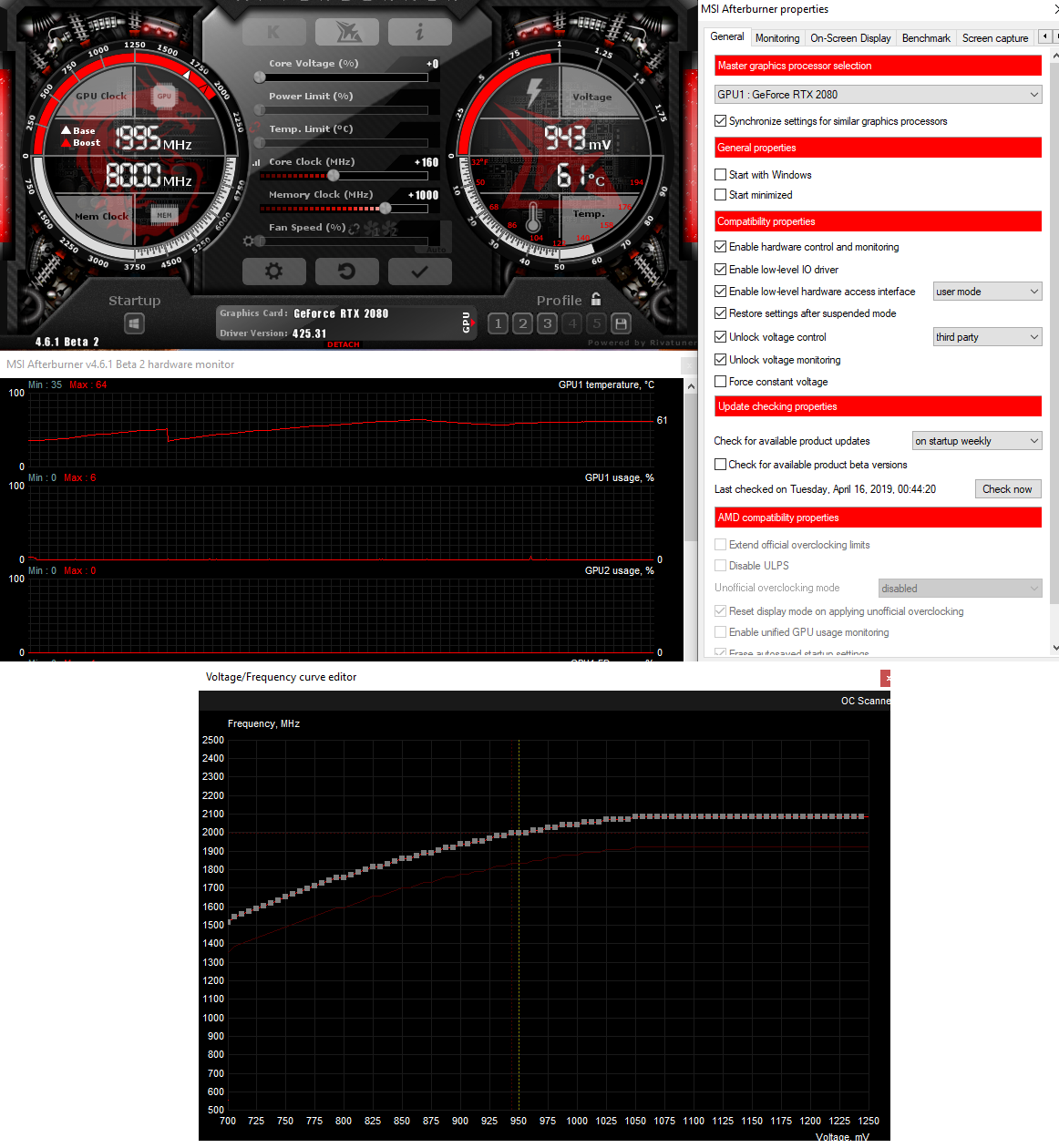The image size is (1059, 1148).
Task: Select profile slot 5
Action: [x=596, y=323]
